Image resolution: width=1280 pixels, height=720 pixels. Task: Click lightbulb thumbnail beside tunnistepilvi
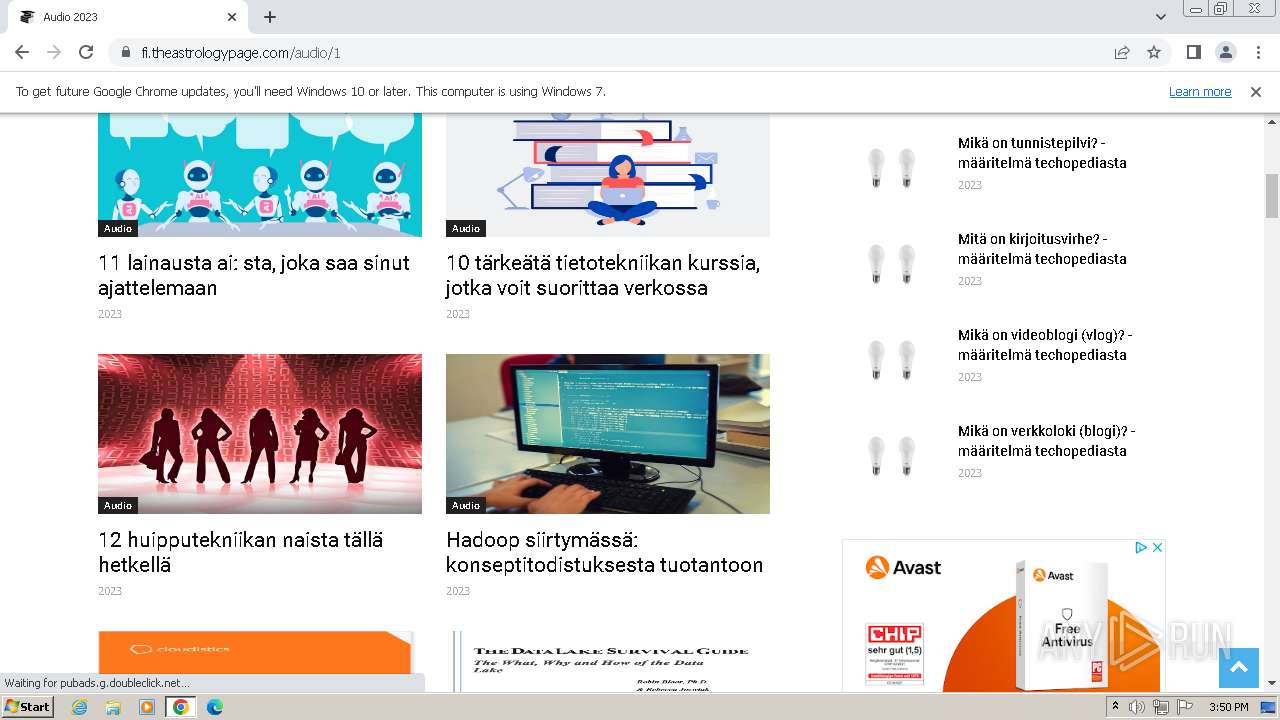coord(892,167)
